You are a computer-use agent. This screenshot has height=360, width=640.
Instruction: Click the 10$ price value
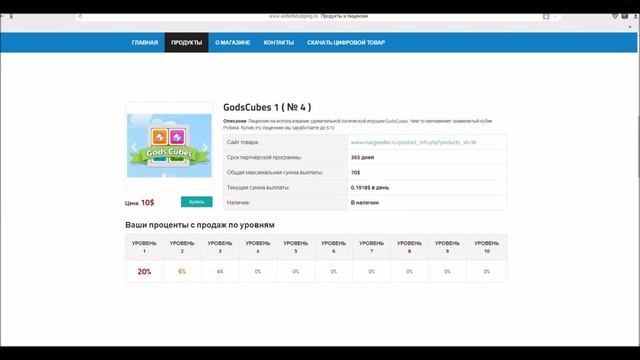[148, 202]
